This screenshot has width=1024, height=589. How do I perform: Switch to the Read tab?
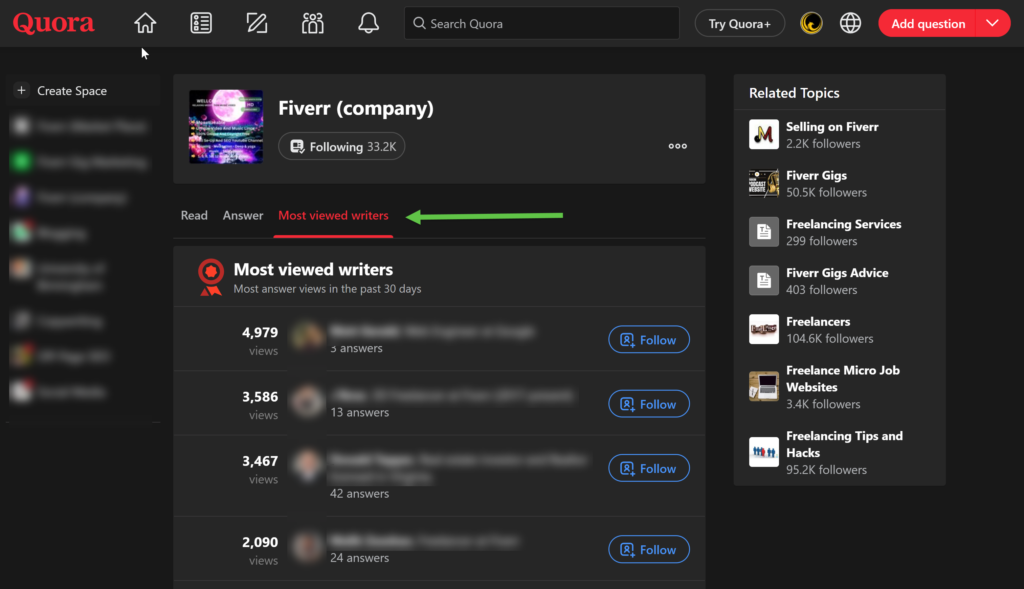[x=194, y=215]
